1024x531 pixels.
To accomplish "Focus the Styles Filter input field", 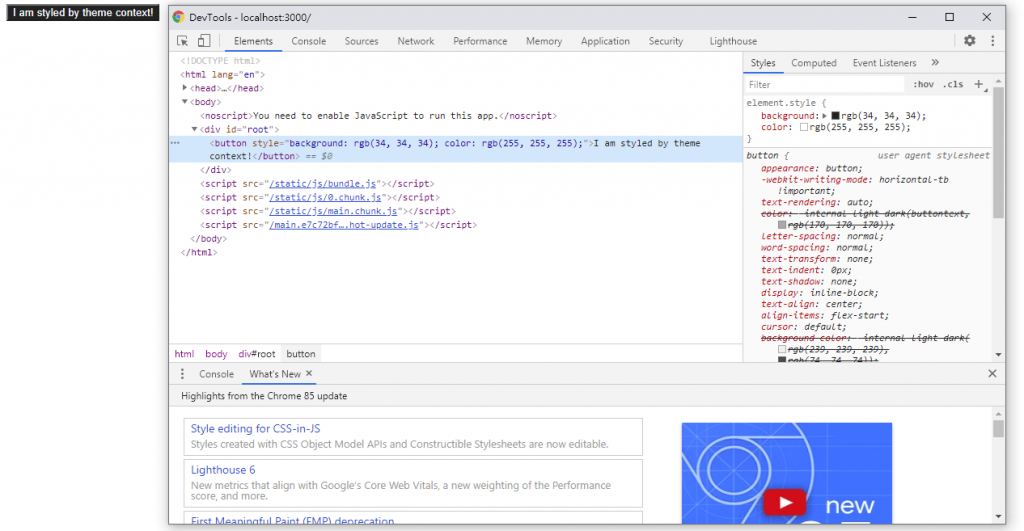I will pyautogui.click(x=825, y=84).
